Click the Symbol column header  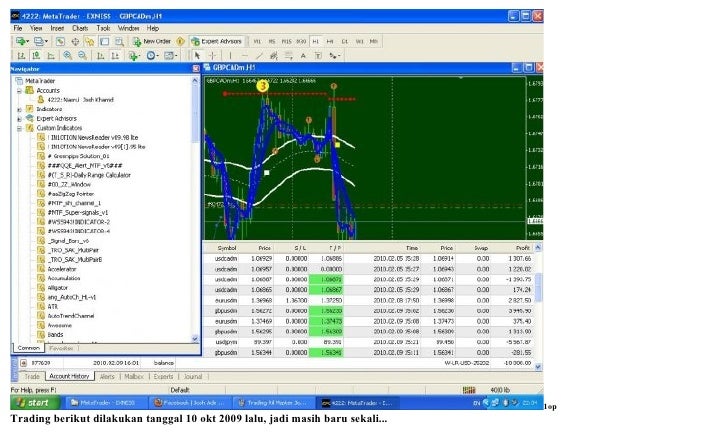(227, 248)
